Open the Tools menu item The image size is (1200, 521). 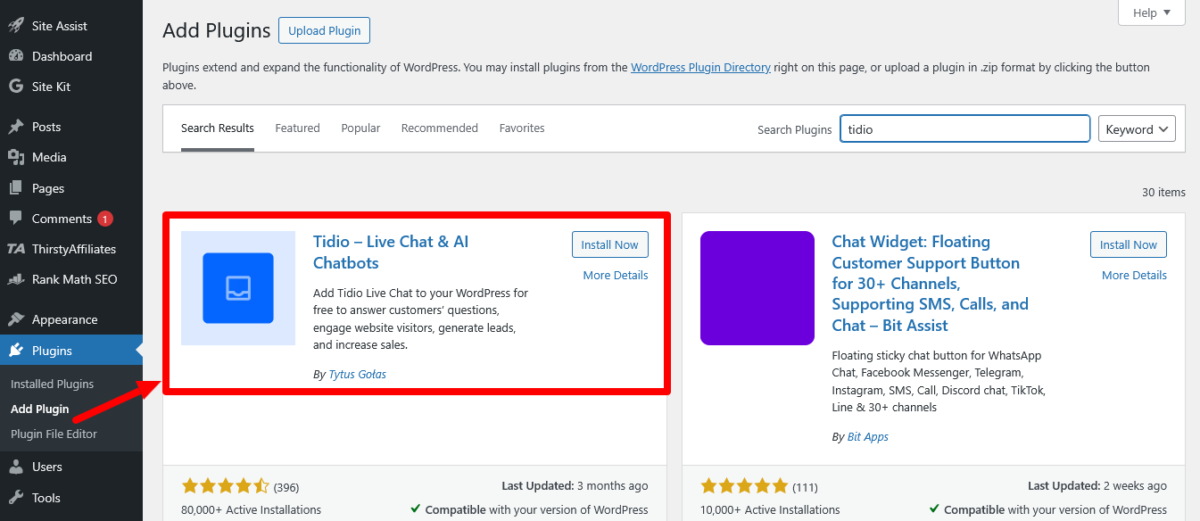tap(46, 498)
